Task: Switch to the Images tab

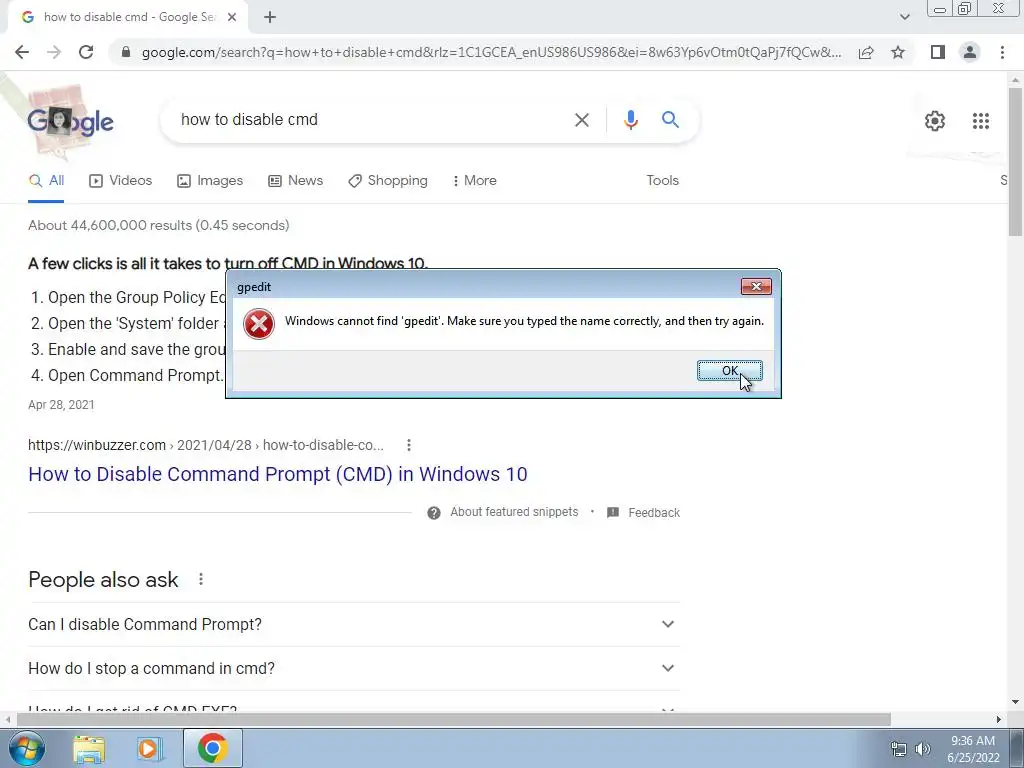Action: tap(210, 181)
